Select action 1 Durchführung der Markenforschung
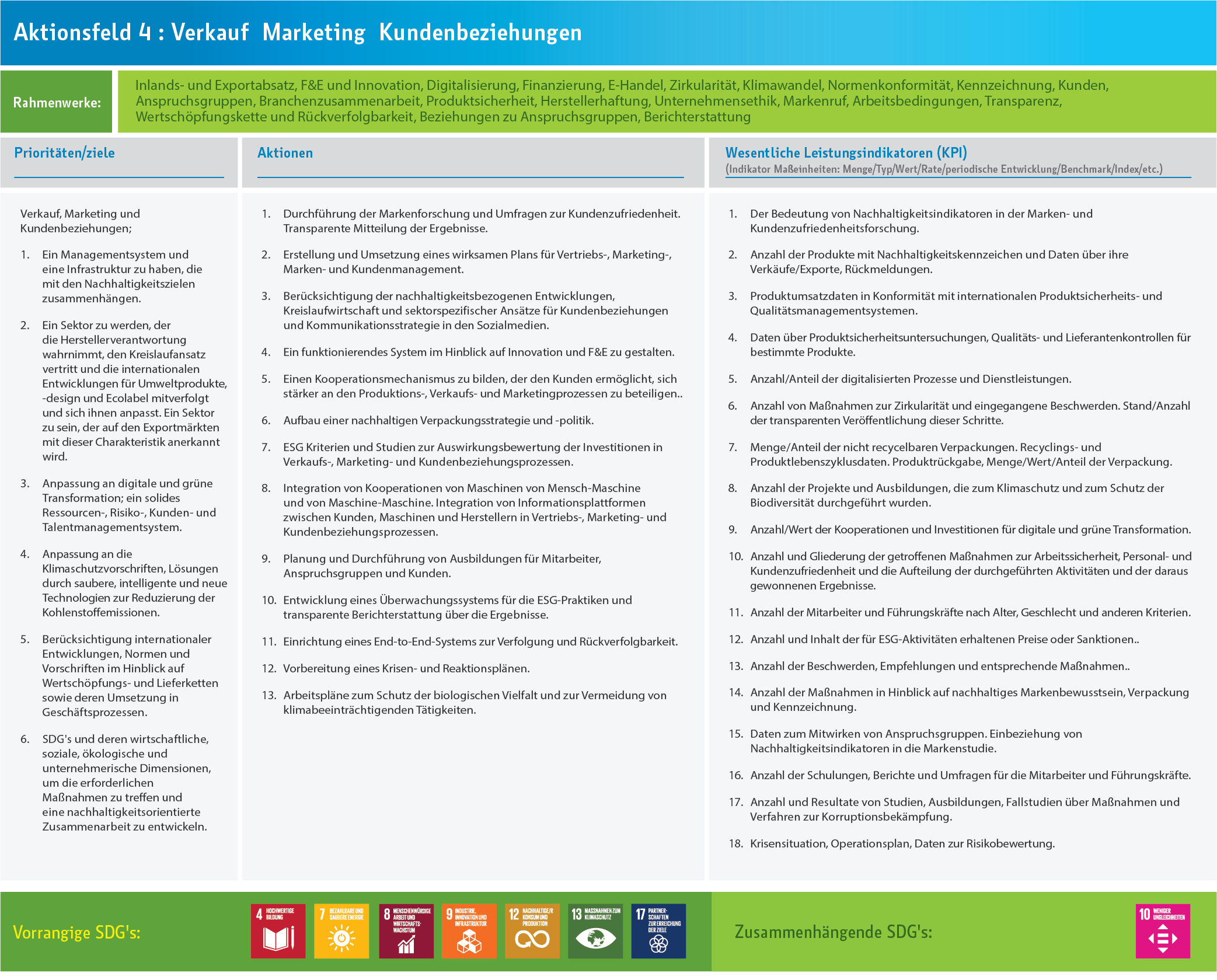This screenshot has width=1217, height=980. [x=471, y=221]
